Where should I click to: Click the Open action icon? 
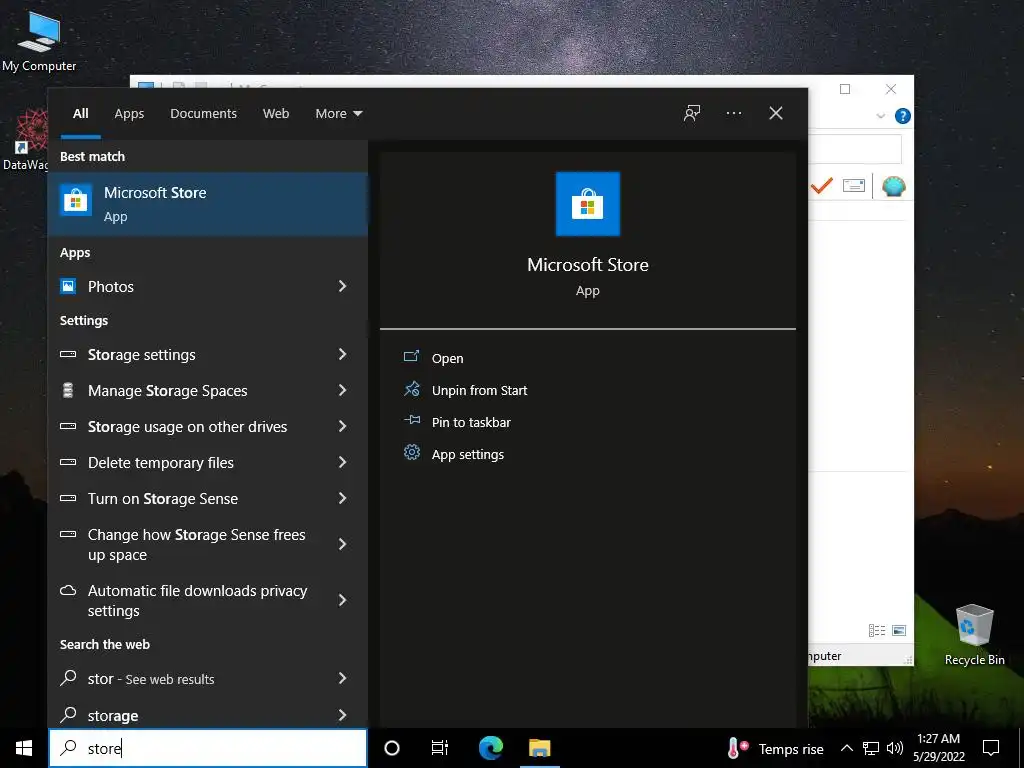tap(411, 357)
